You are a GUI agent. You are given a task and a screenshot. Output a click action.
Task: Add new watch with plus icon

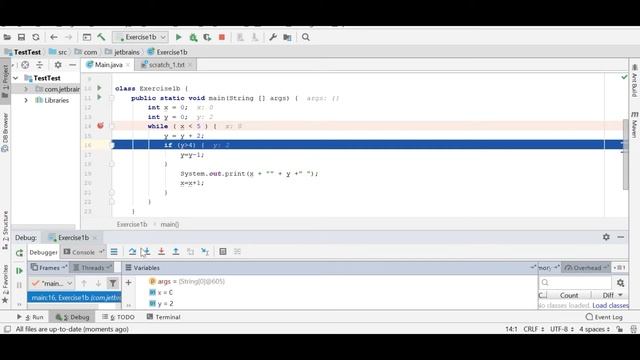tap(128, 282)
